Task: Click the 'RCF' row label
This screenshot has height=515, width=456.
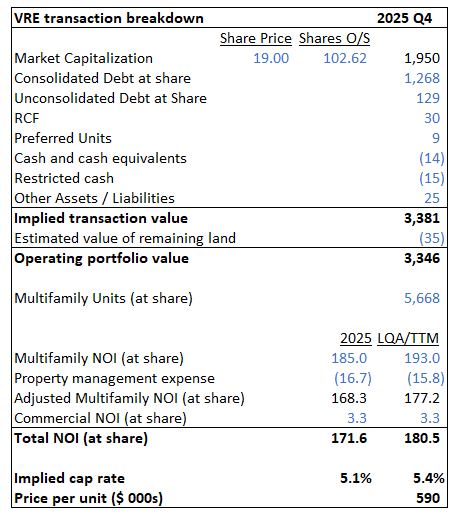Action: tap(27, 118)
